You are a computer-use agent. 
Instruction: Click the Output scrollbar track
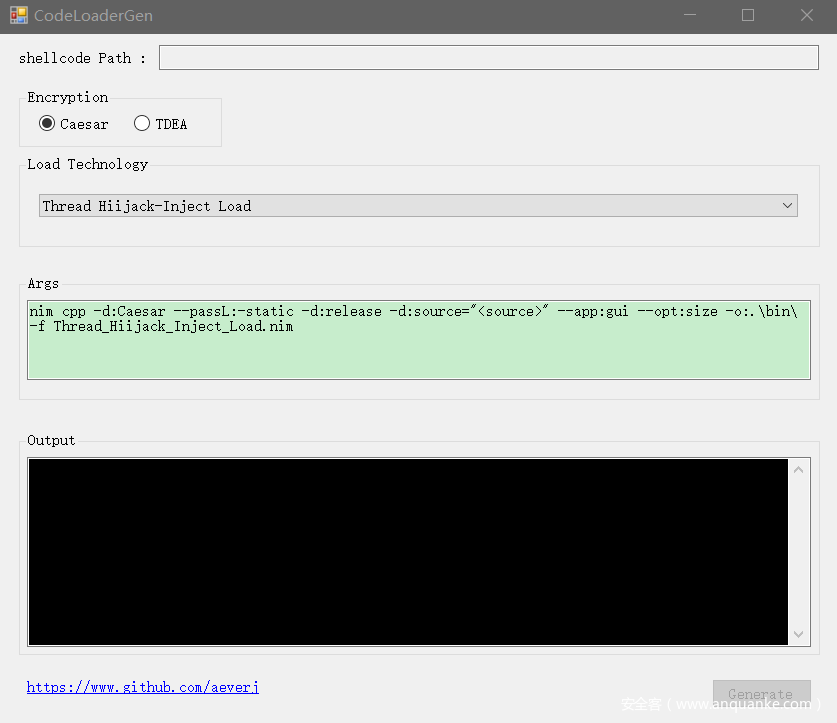point(798,551)
